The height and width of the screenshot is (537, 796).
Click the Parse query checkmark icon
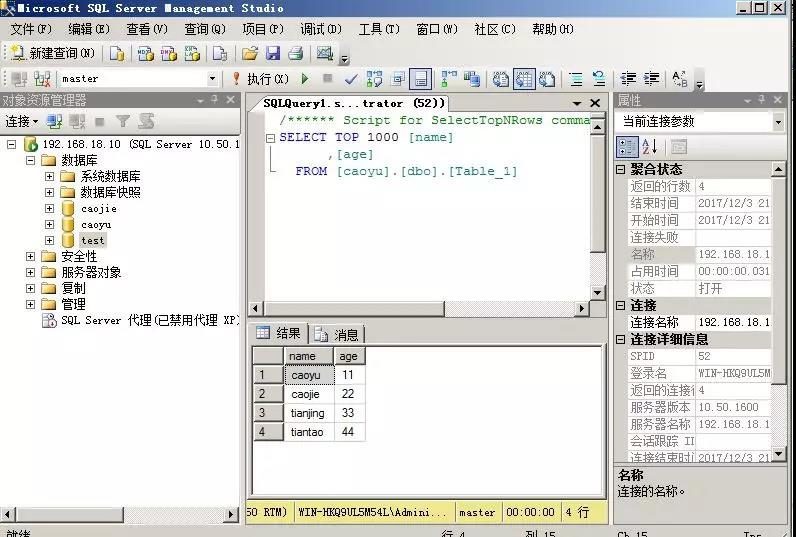(x=351, y=78)
